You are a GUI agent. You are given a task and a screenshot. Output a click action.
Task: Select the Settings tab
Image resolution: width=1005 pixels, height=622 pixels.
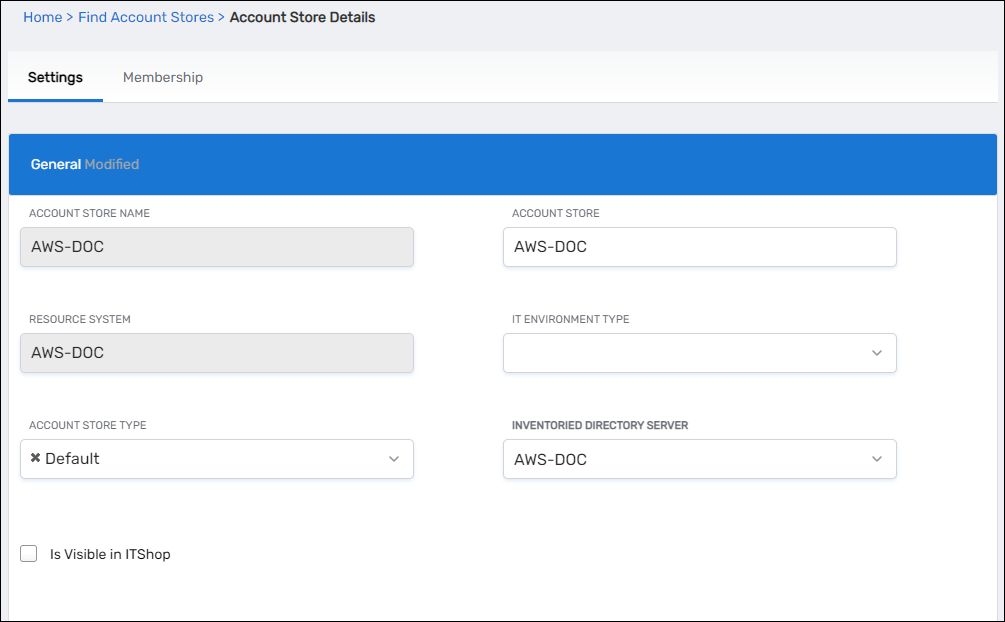[x=55, y=78]
